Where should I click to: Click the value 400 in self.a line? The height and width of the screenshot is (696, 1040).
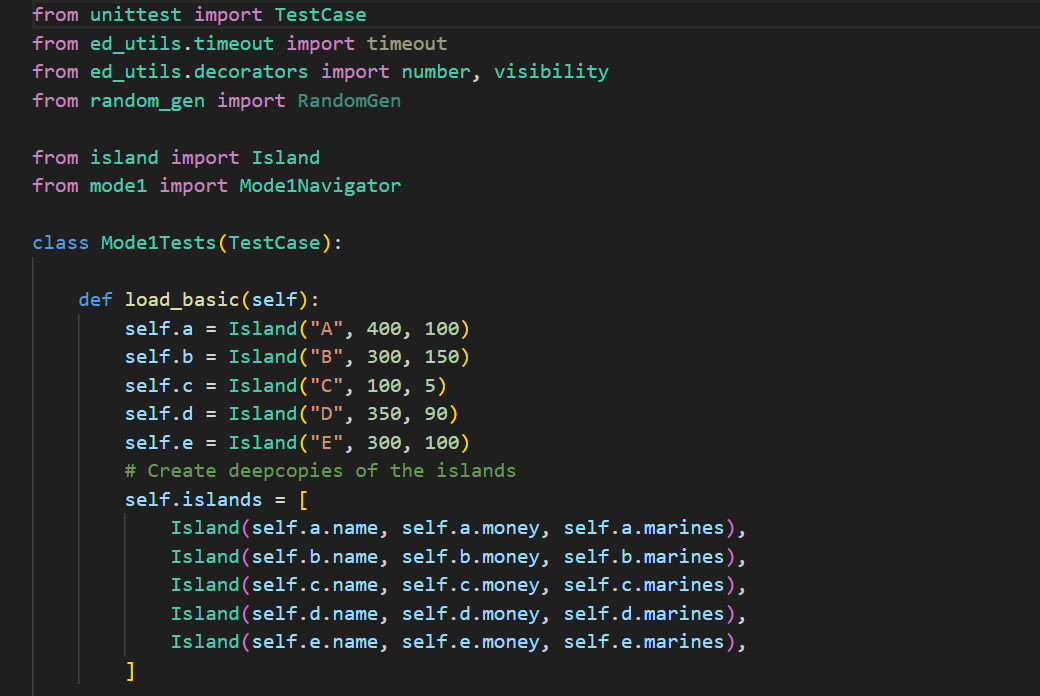pos(384,329)
